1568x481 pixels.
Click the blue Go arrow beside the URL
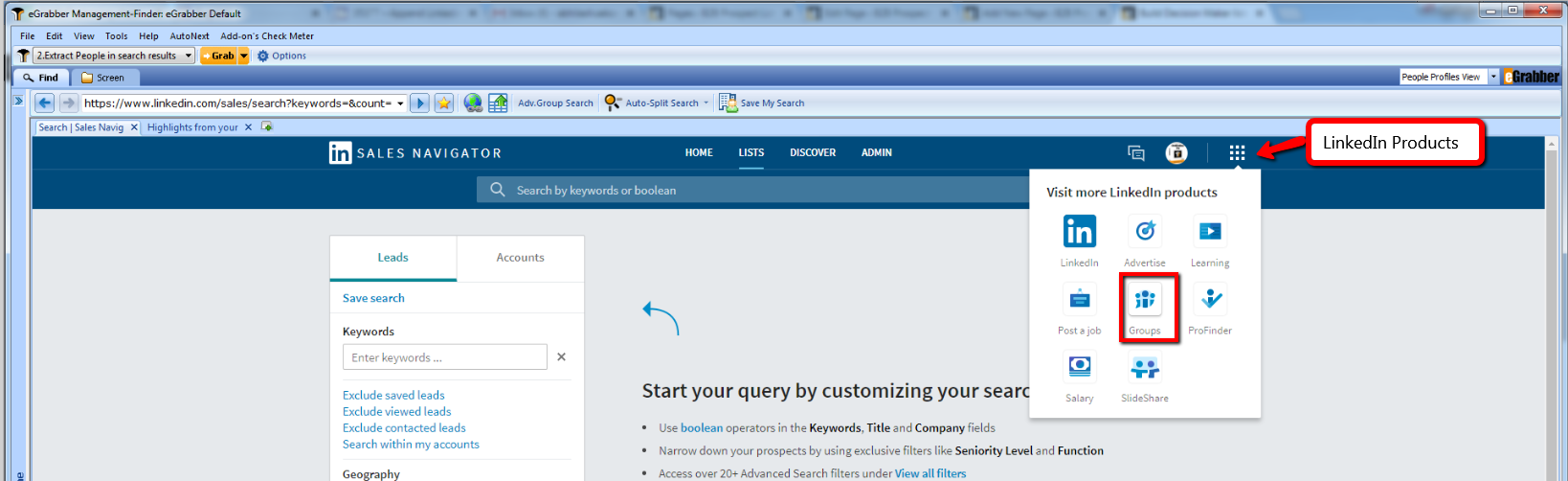pos(419,103)
